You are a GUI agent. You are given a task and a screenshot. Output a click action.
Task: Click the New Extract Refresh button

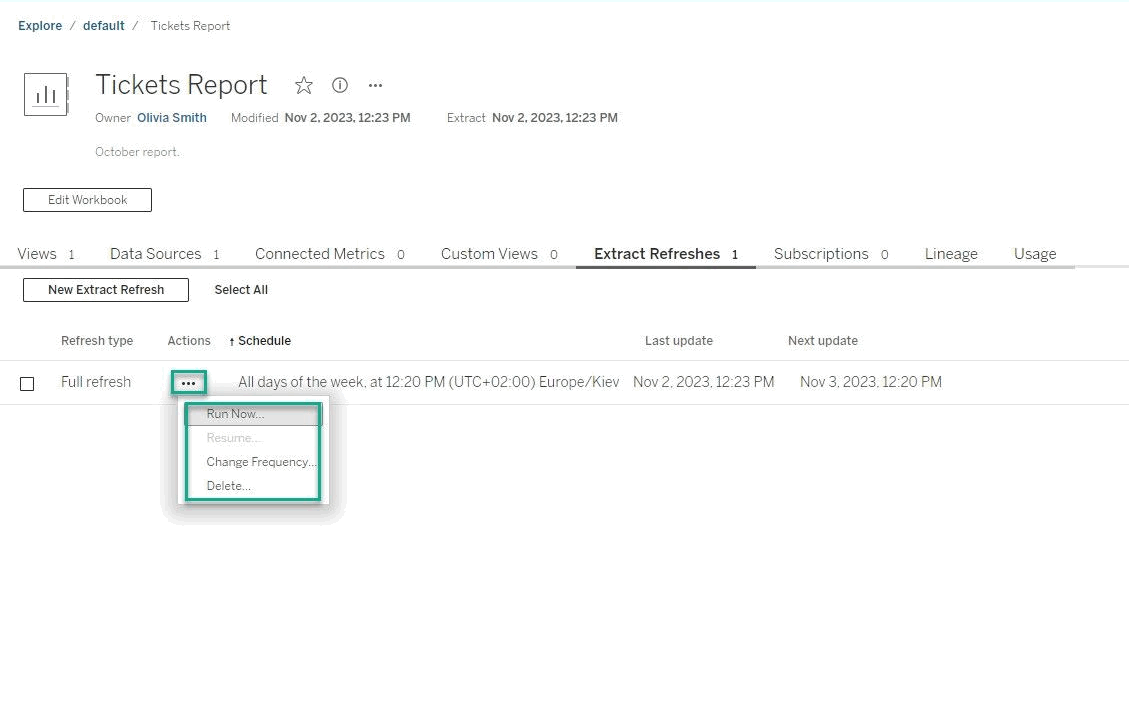pos(106,290)
